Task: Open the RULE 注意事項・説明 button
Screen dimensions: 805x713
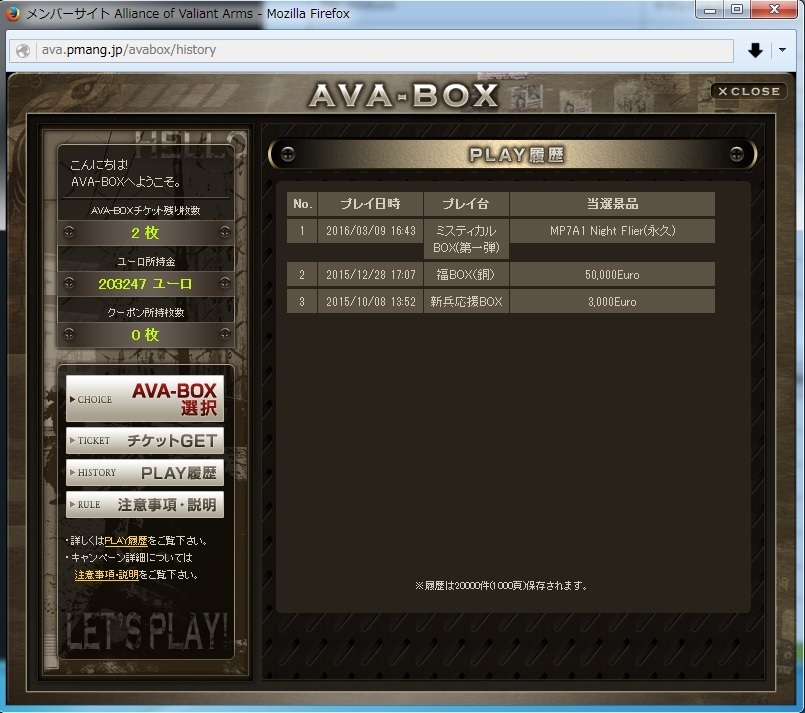Action: [145, 504]
